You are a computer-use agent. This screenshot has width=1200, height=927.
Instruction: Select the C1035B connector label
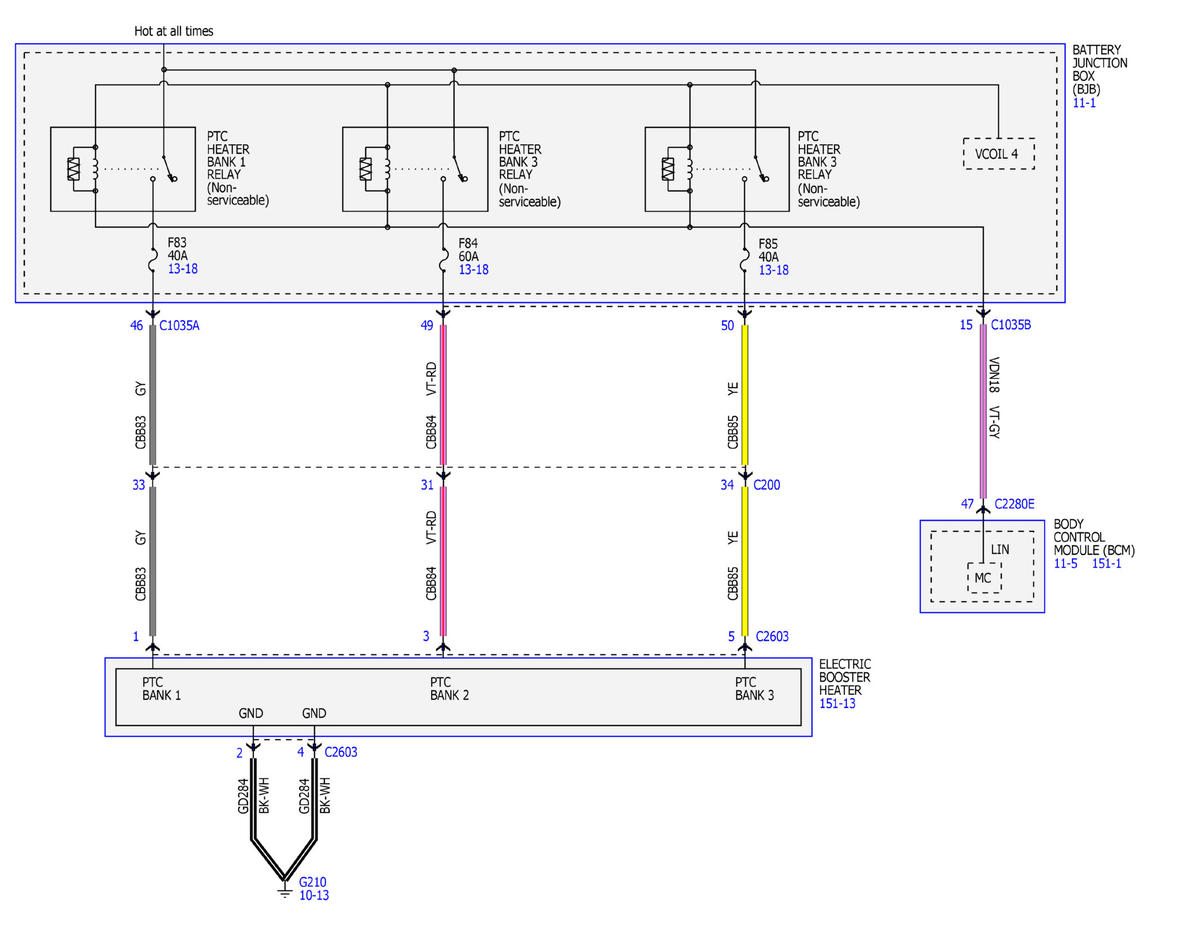(1011, 325)
